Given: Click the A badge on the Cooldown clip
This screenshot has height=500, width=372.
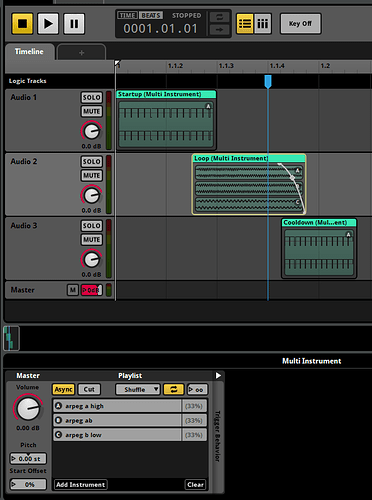Looking at the screenshot, I should [x=349, y=235].
